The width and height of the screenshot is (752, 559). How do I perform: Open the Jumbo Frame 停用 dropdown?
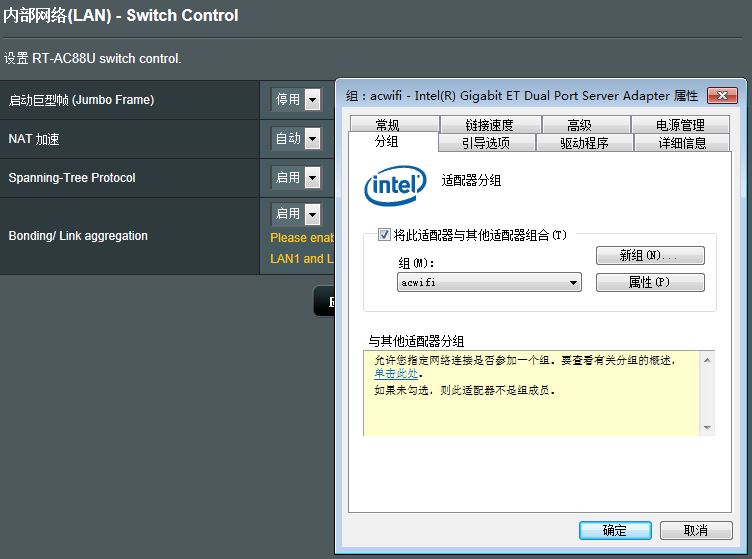[295, 100]
